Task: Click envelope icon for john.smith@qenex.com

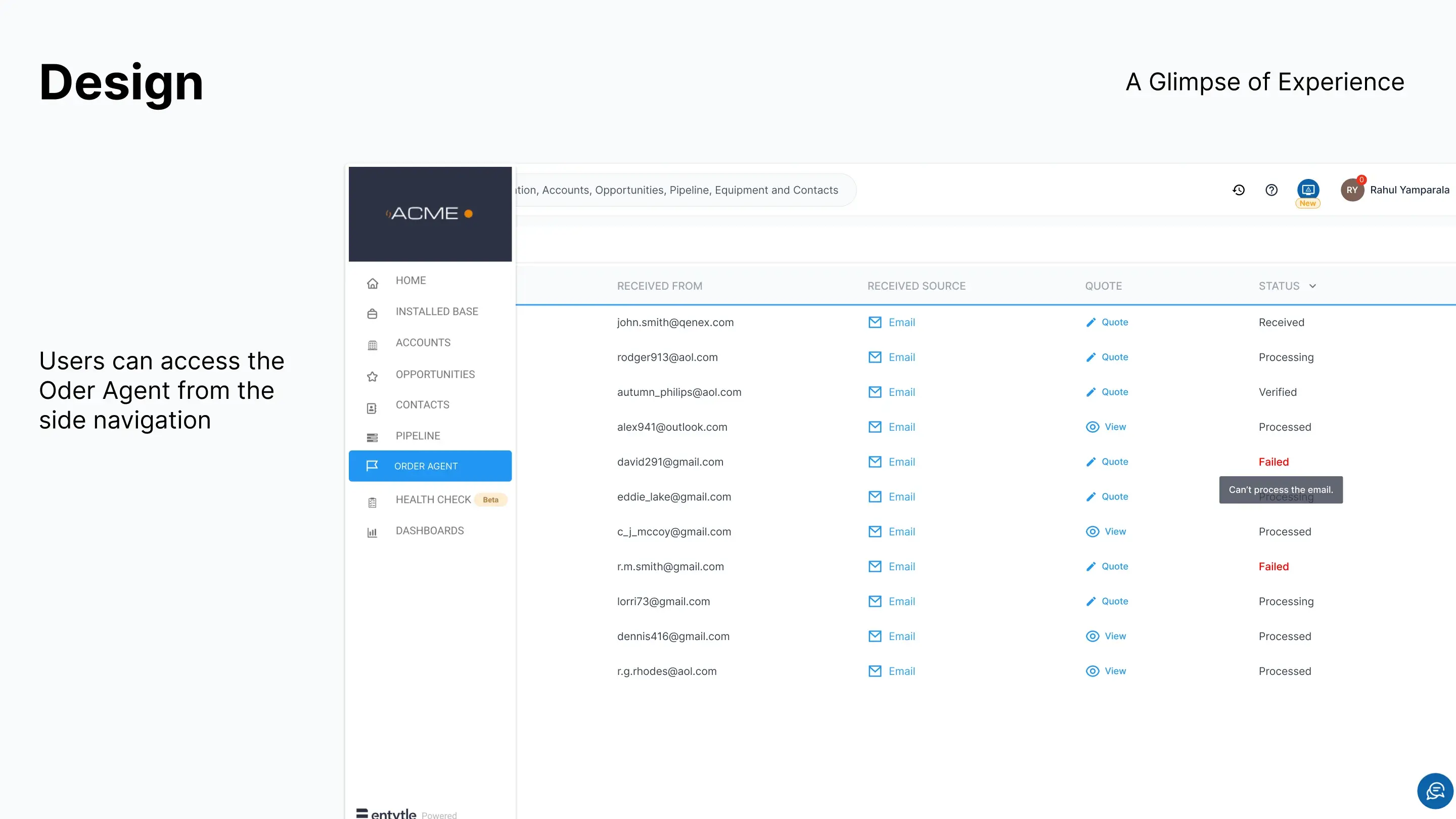Action: (875, 322)
